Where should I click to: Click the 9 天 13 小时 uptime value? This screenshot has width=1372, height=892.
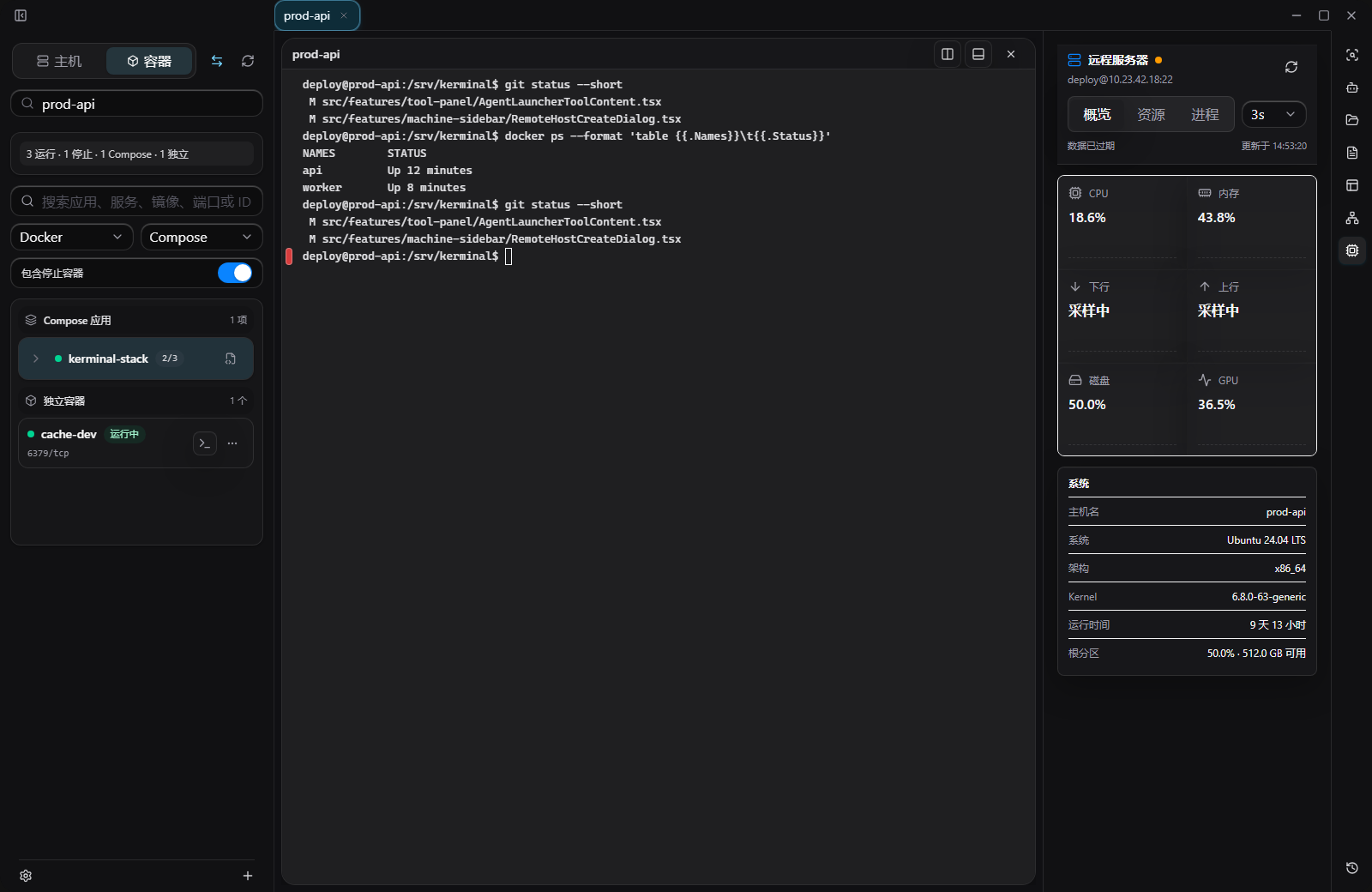click(1278, 625)
